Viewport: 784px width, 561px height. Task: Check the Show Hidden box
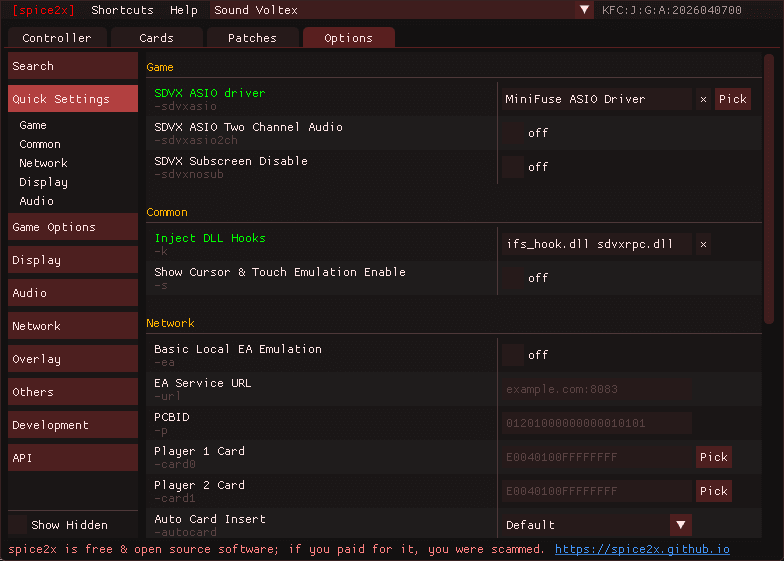(x=18, y=525)
